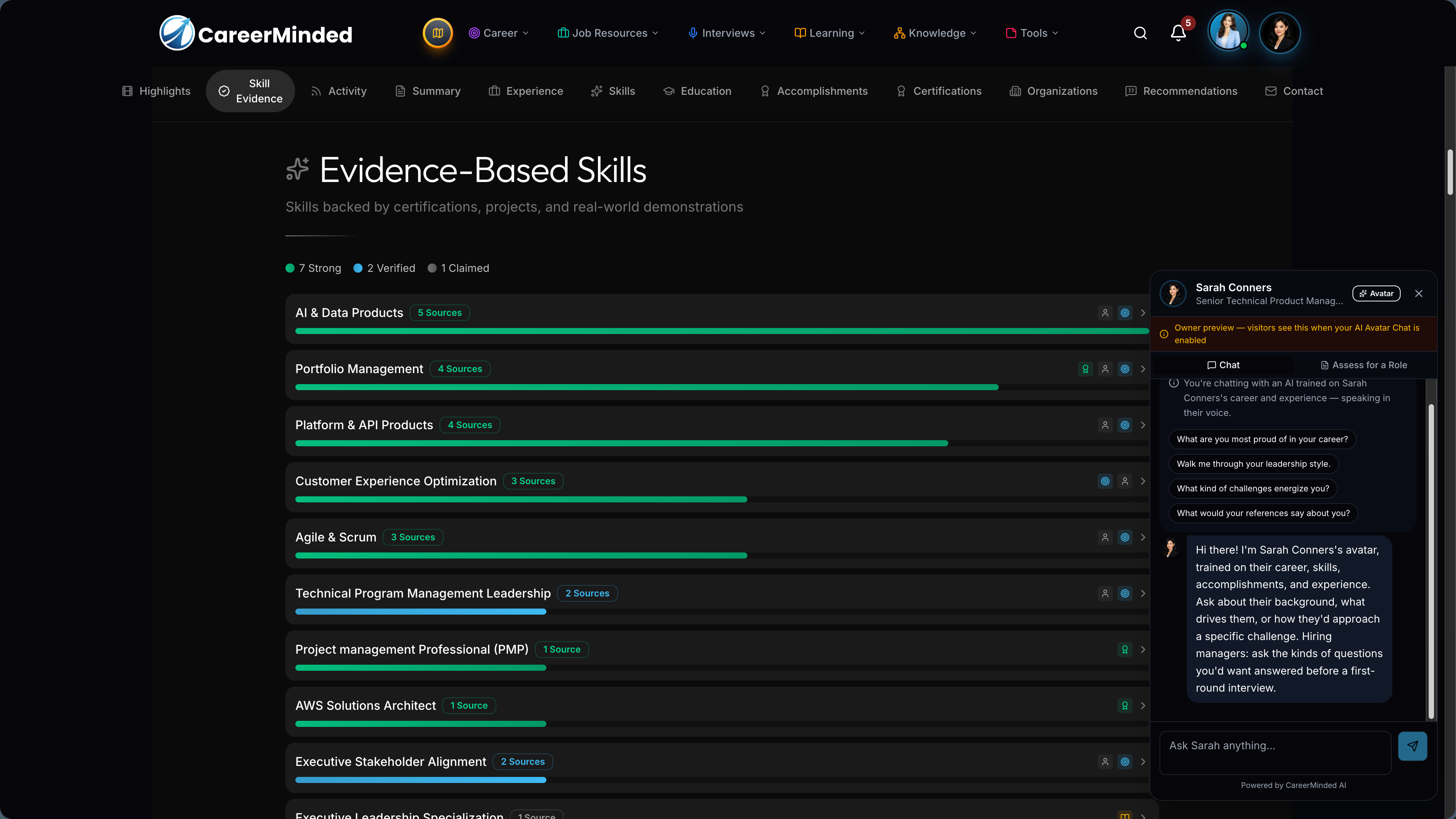
Task: Switch to the Activity tab
Action: pos(339,91)
